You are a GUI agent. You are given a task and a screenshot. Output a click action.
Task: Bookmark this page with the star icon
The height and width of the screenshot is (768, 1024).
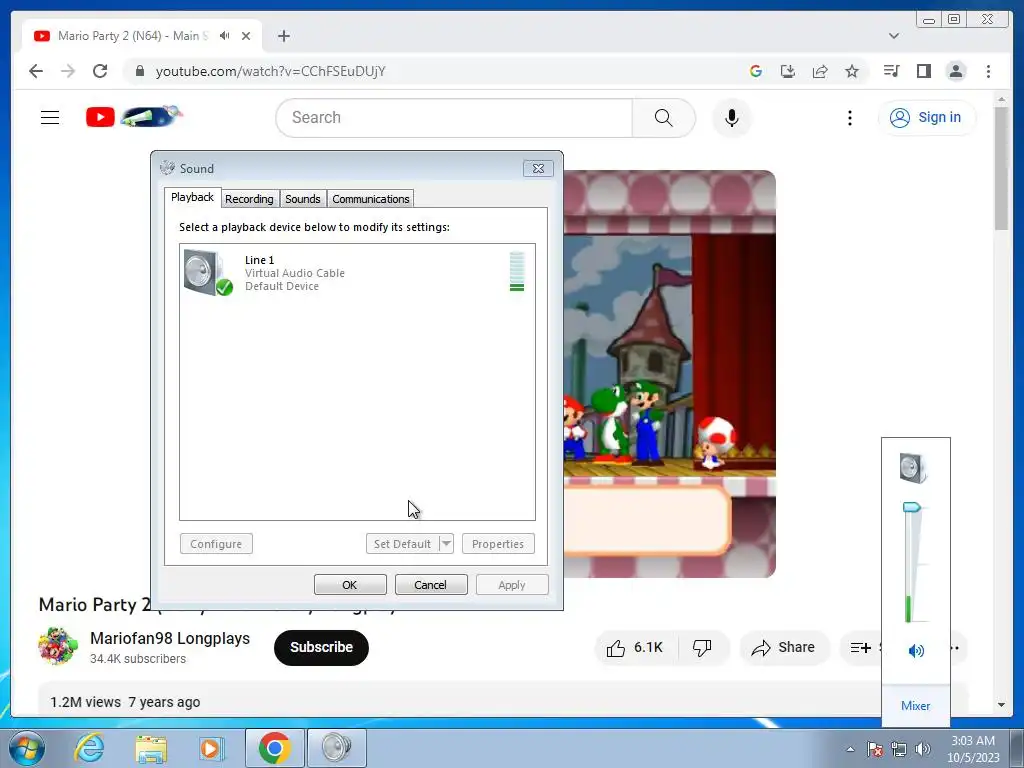point(852,71)
